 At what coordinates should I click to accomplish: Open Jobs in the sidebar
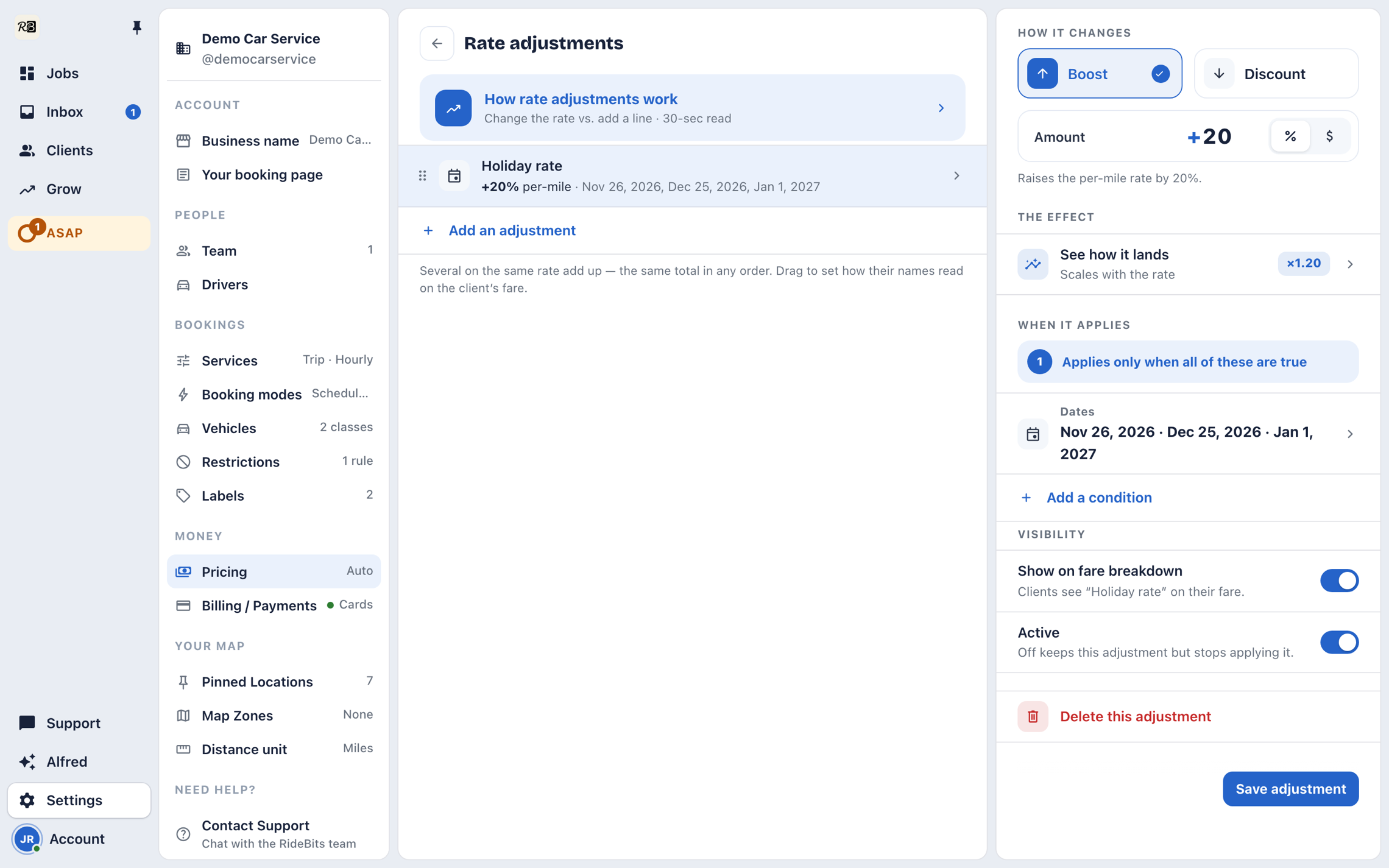pos(79,73)
